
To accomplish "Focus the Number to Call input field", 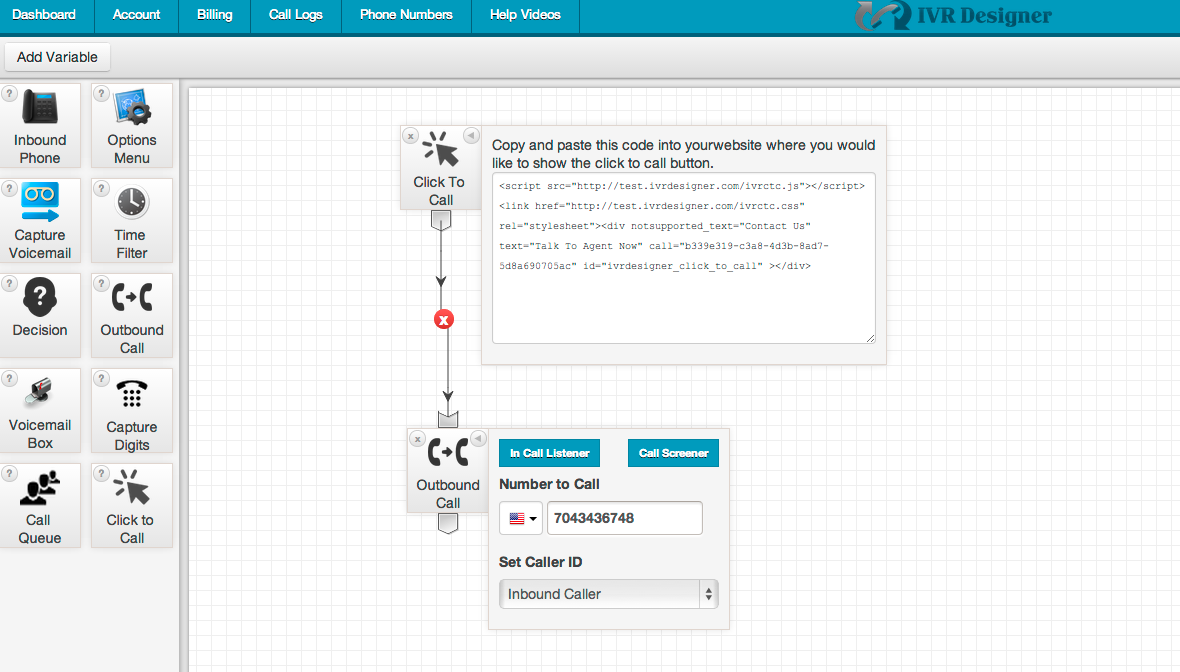I will tap(625, 518).
